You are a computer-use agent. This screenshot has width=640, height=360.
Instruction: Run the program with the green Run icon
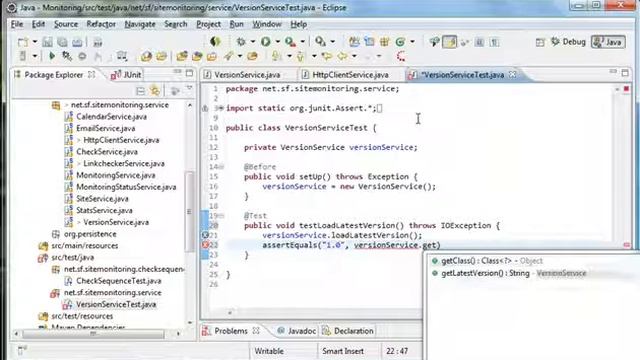coord(266,42)
